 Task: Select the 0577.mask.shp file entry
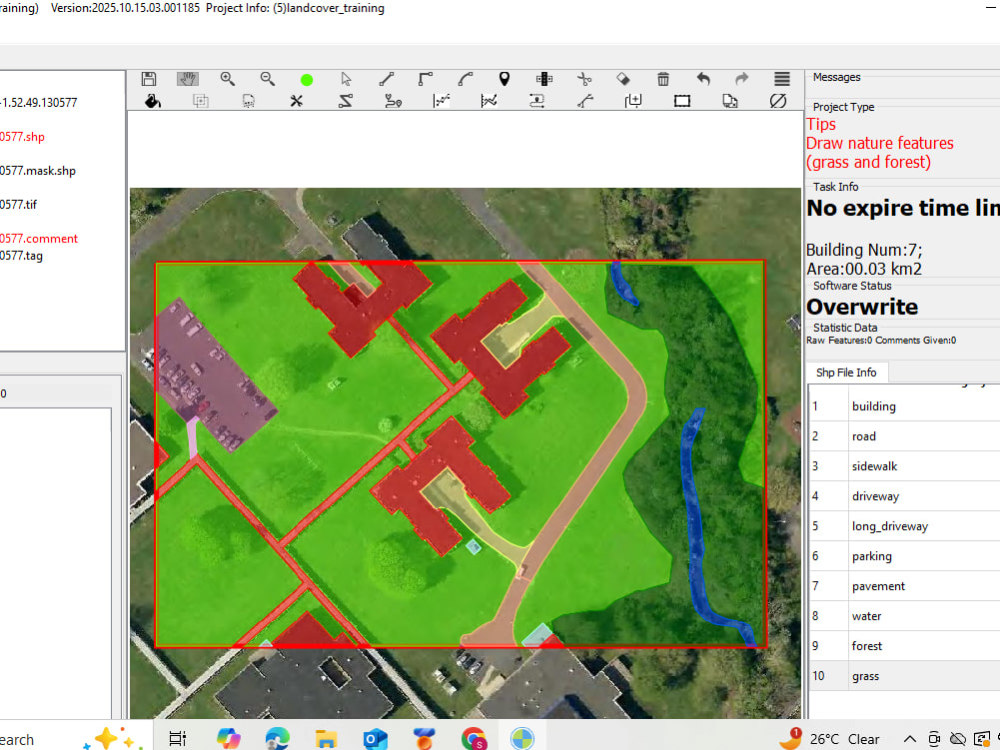click(38, 171)
